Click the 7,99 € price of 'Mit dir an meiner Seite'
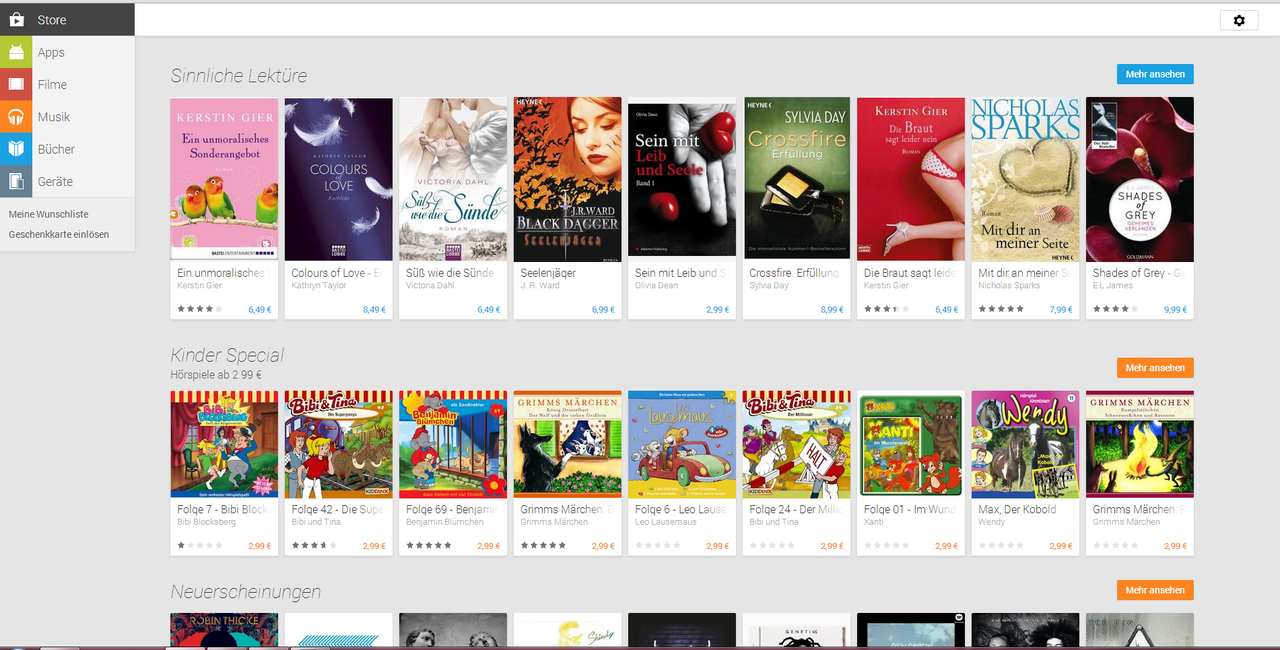This screenshot has width=1280, height=650. (x=1061, y=310)
